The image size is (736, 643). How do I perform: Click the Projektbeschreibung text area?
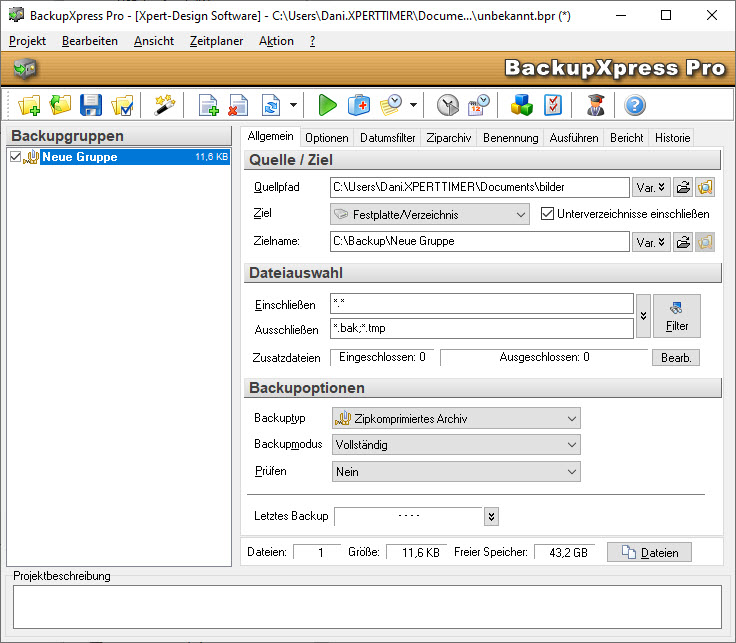368,607
